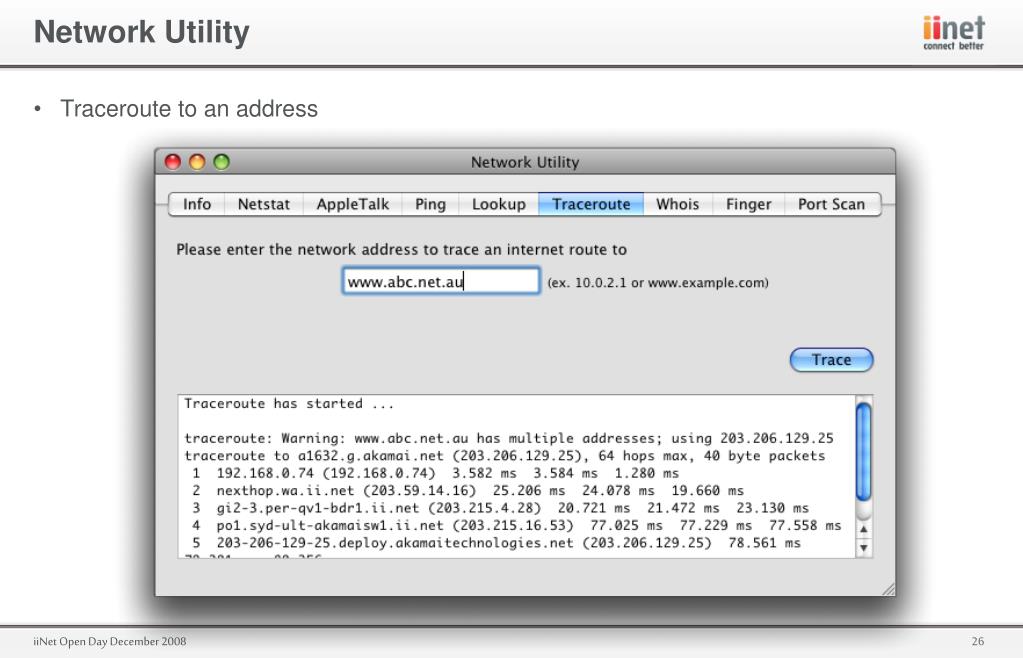Select the AppleTalk tab
The image size is (1023, 658).
352,204
